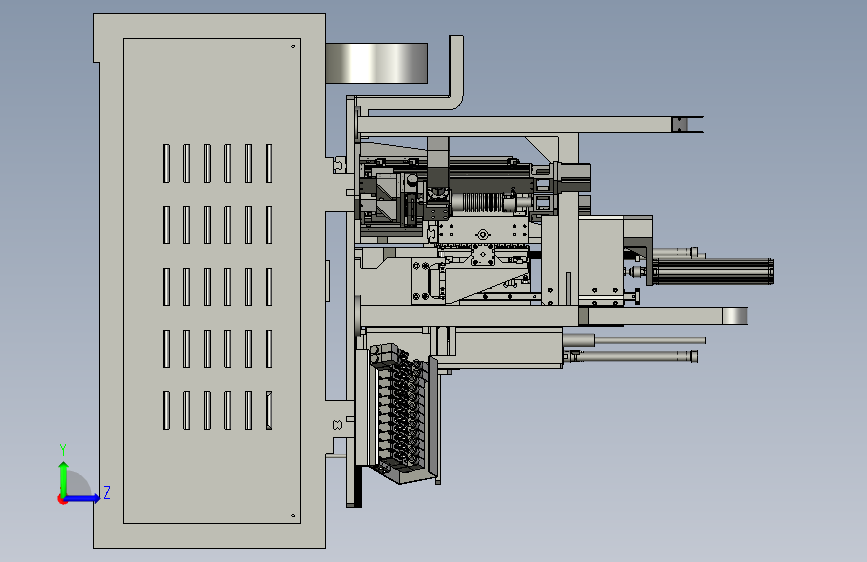Select the black ribbed servo motor on the right

click(712, 272)
